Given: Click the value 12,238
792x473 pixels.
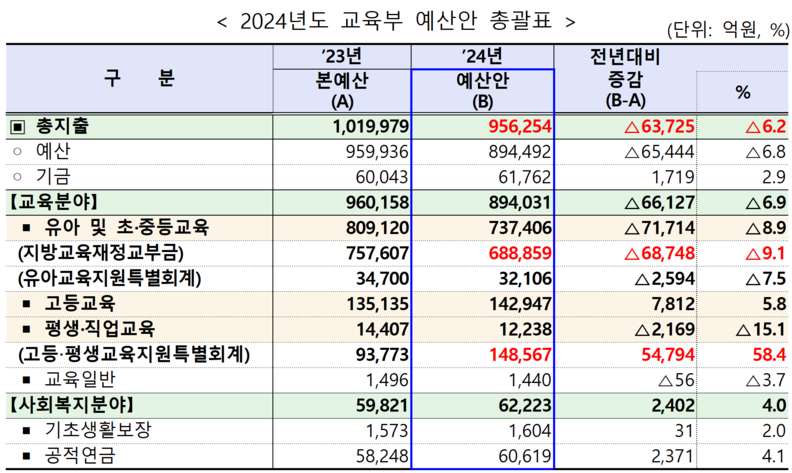Looking at the screenshot, I should pyautogui.click(x=525, y=329).
